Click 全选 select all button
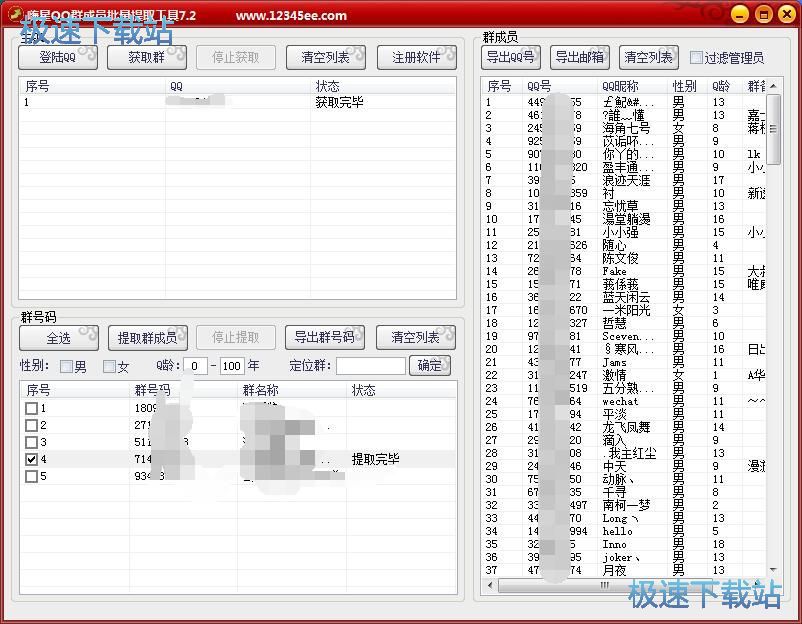Viewport: 802px width, 624px height. coord(59,338)
